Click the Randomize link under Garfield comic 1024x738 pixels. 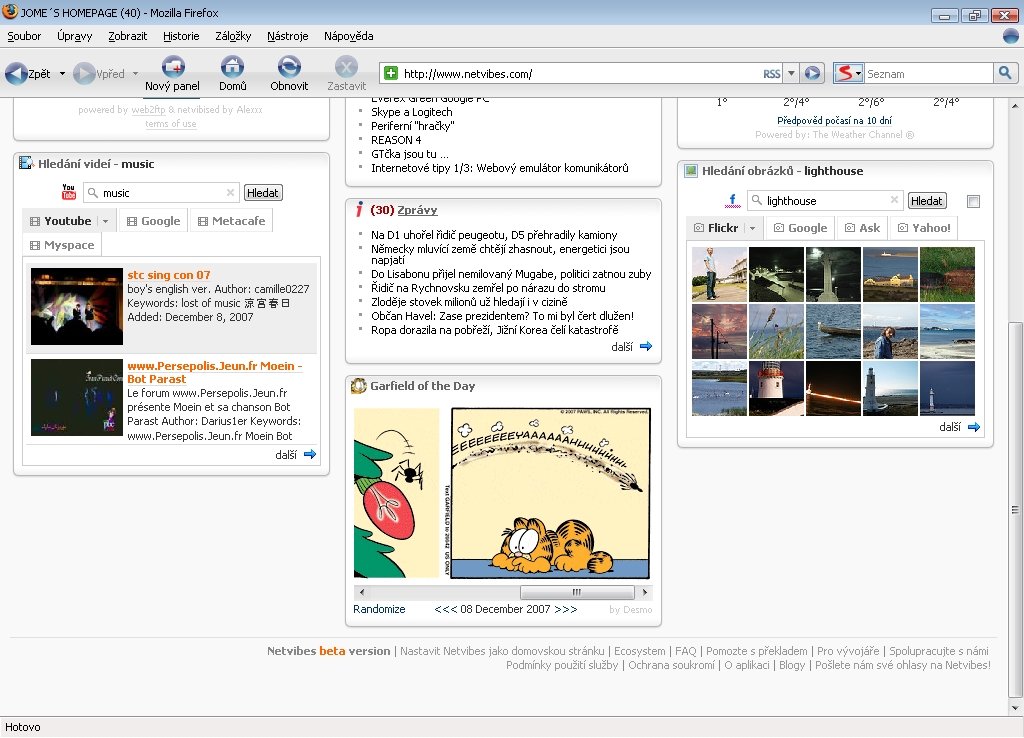(379, 609)
